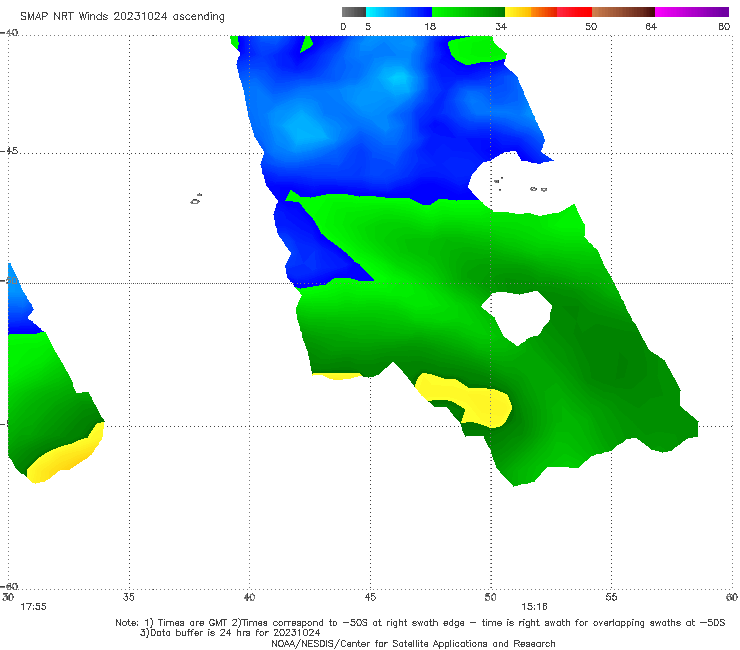This screenshot has height=650, width=740.
Task: Click the longitude label '45'
Action: coord(370,597)
